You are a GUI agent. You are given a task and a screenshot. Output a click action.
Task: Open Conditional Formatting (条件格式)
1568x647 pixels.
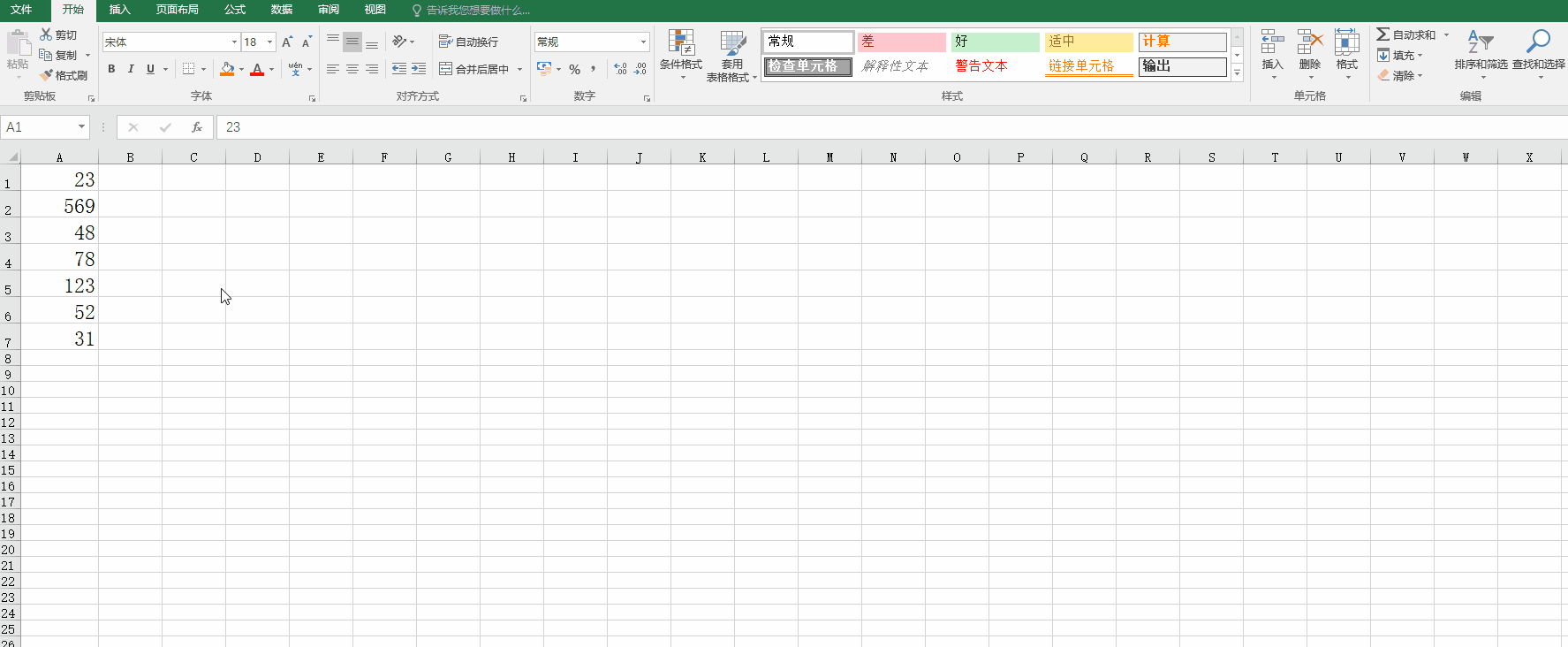coord(681,55)
